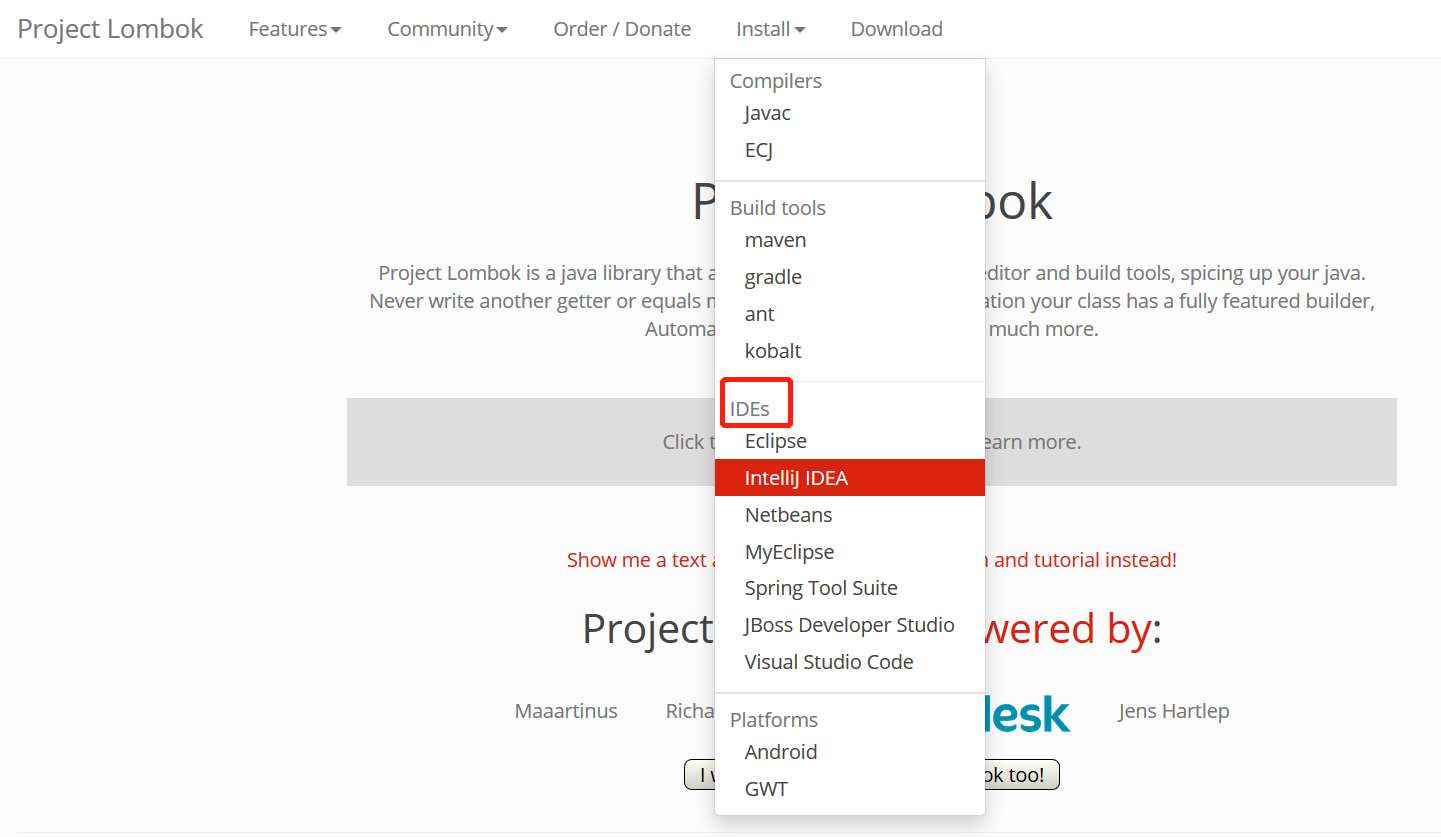Choose maven under Build tools

point(775,240)
